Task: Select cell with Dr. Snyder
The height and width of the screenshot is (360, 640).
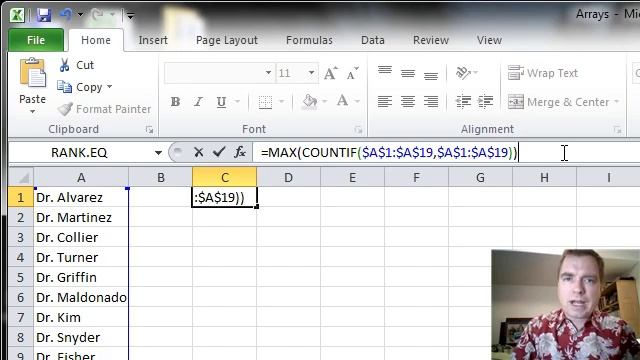Action: click(81, 338)
